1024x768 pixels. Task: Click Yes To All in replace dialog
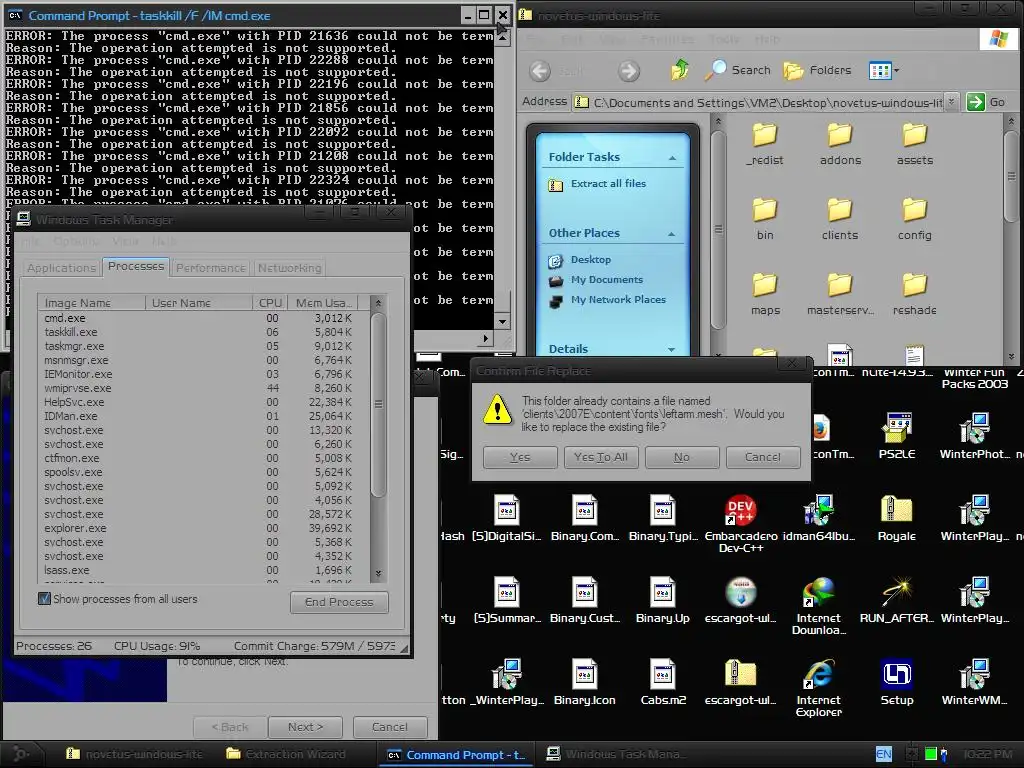tap(601, 457)
